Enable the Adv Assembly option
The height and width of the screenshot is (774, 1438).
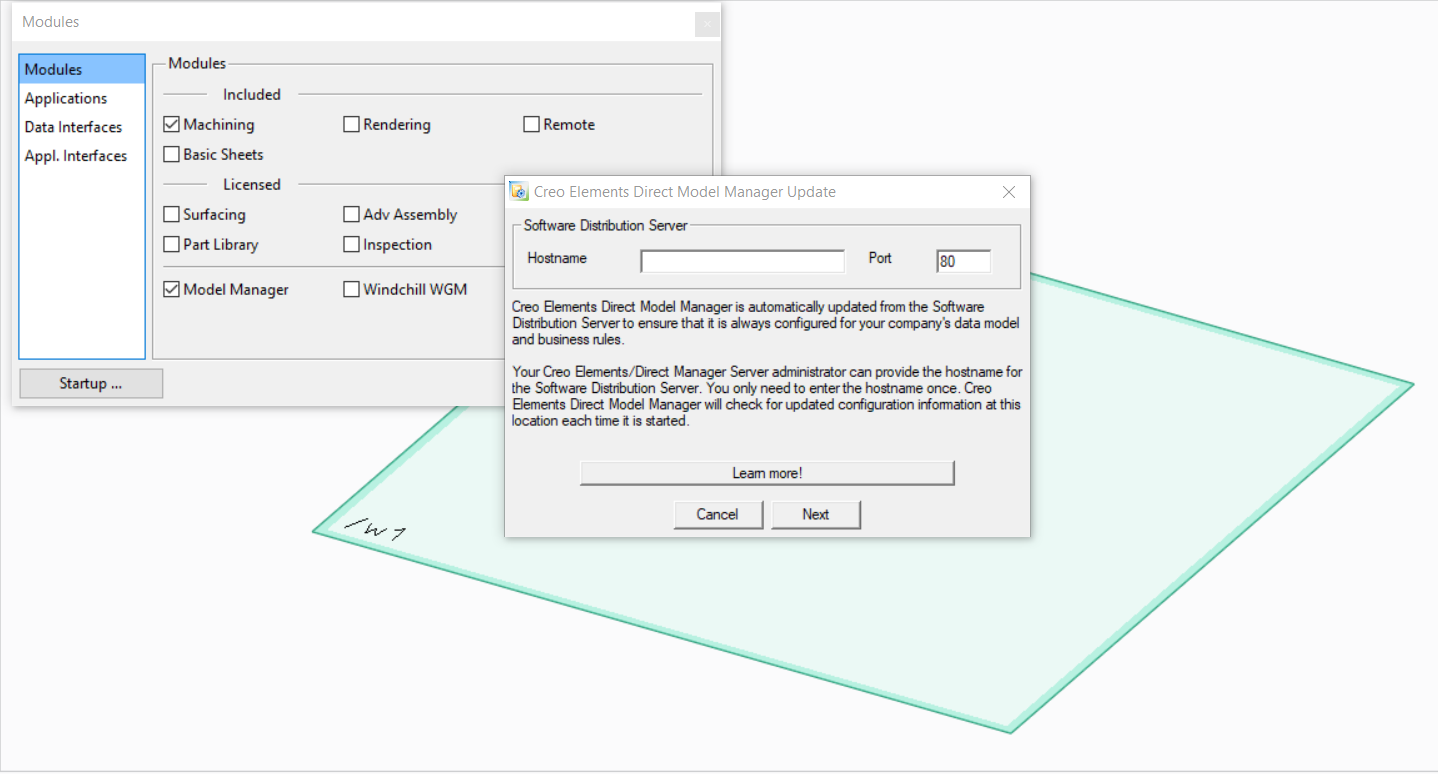pyautogui.click(x=351, y=214)
